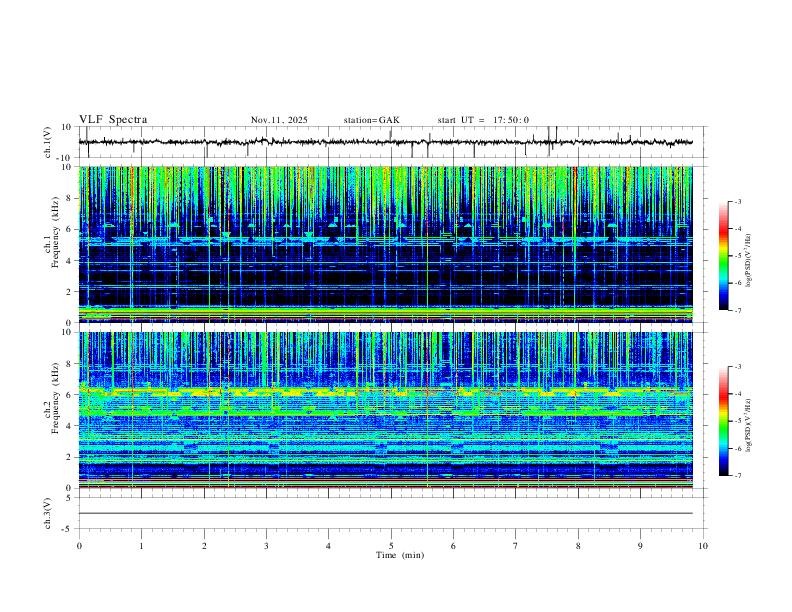
Task: Click the "10" tick label on the time axis
Action: [703, 546]
